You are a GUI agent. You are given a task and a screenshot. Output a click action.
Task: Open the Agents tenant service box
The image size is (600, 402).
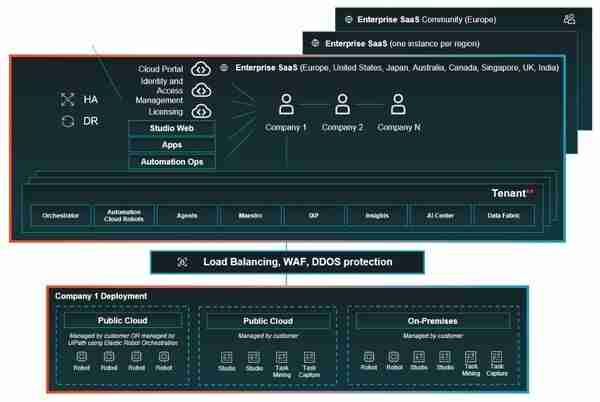(187, 216)
